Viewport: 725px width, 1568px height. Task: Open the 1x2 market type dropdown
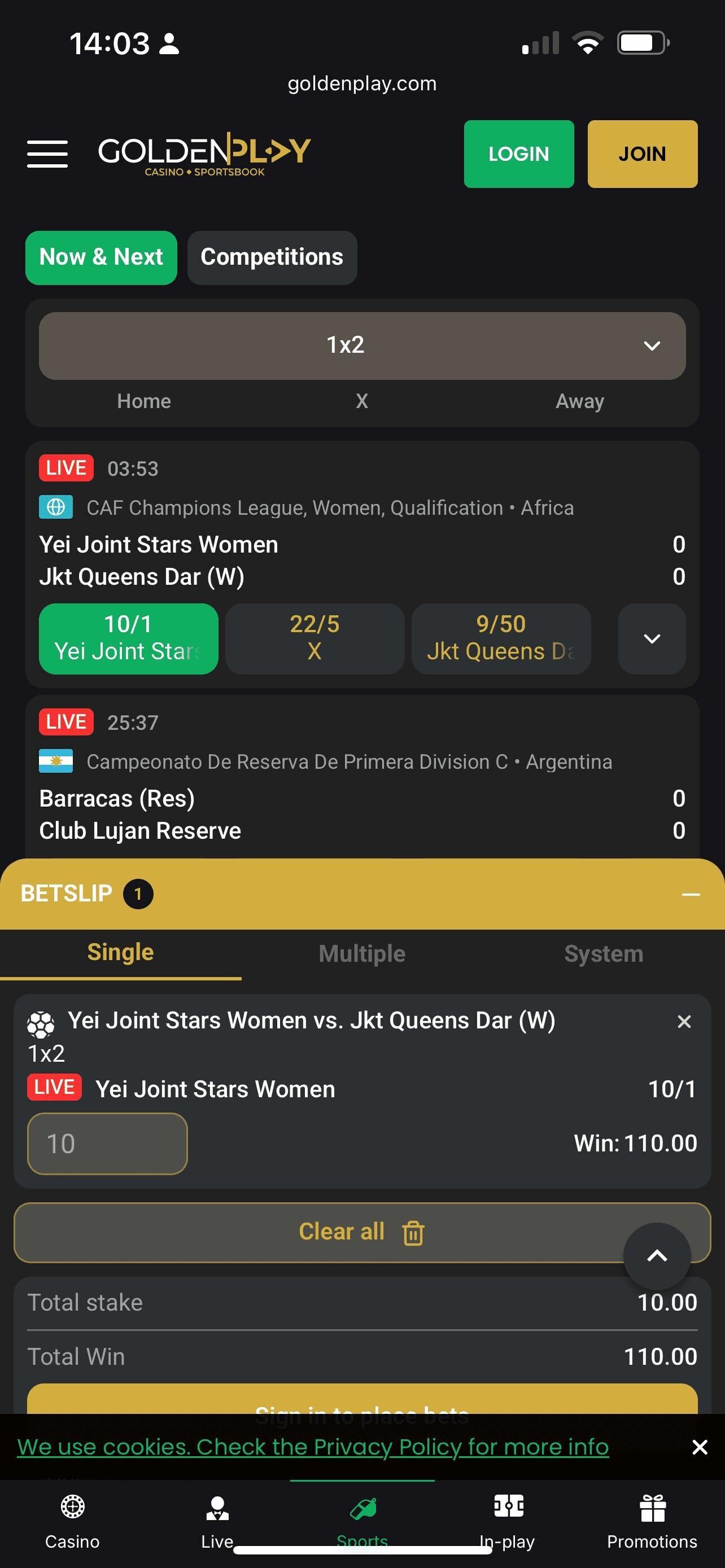click(x=362, y=346)
